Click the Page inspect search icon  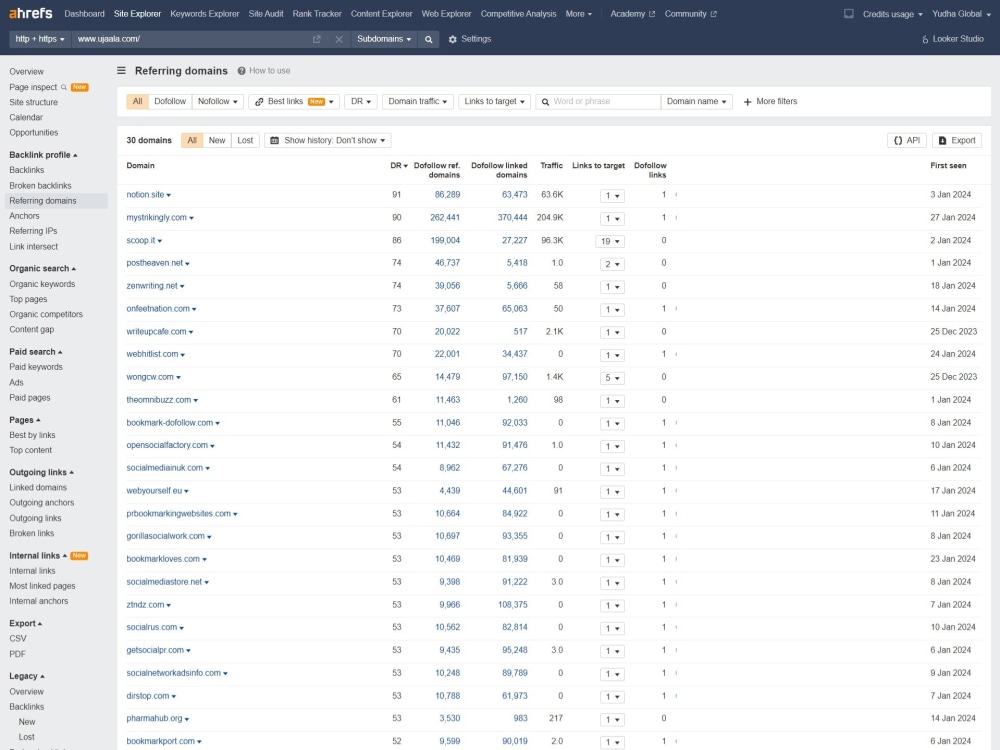pos(64,87)
